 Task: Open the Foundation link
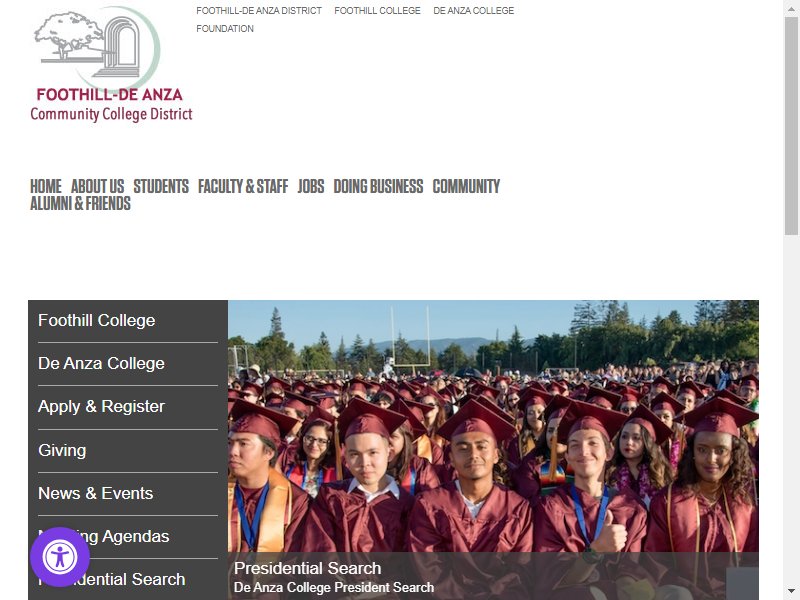[x=225, y=29]
